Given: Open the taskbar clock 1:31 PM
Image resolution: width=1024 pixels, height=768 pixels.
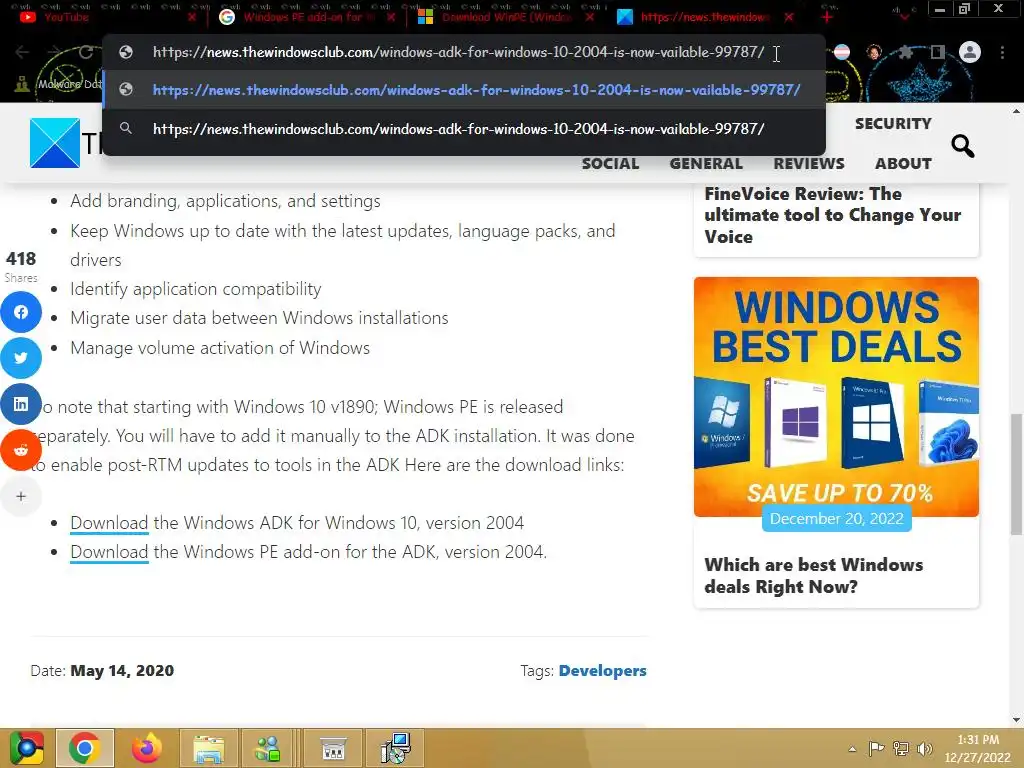Looking at the screenshot, I should click(x=978, y=748).
